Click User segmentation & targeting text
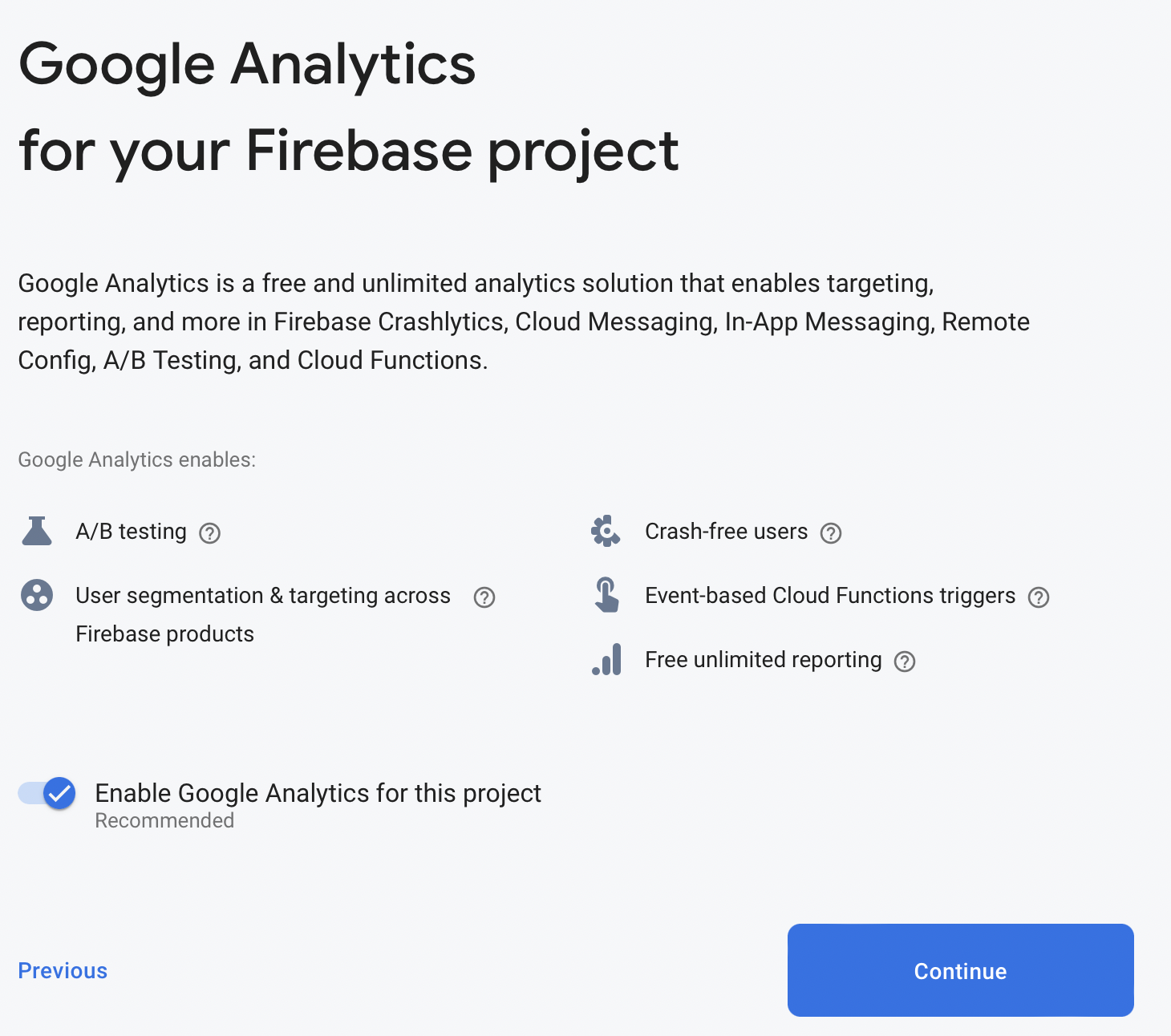Viewport: 1171px width, 1036px height. [263, 596]
